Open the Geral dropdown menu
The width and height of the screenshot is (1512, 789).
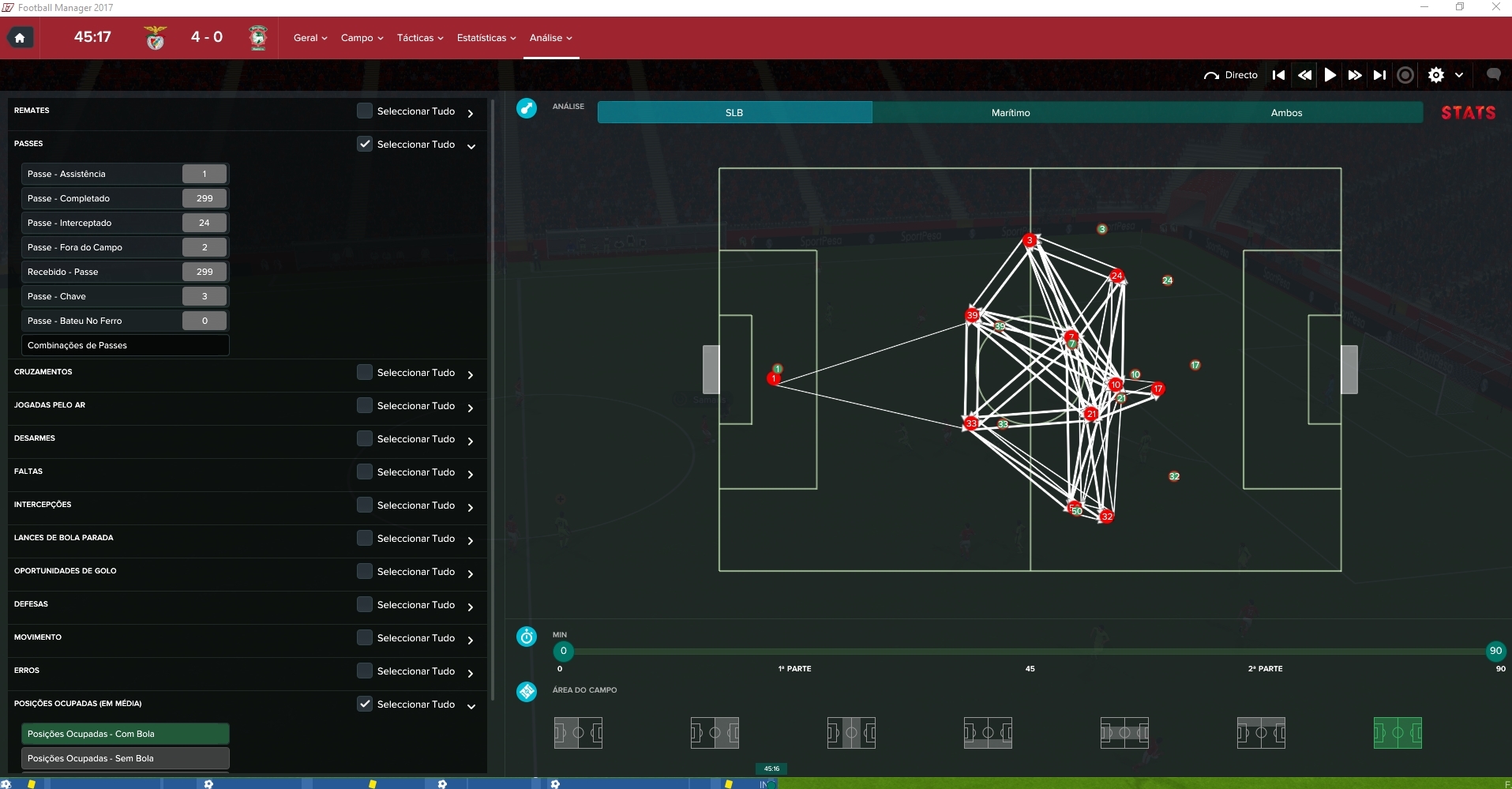point(310,38)
